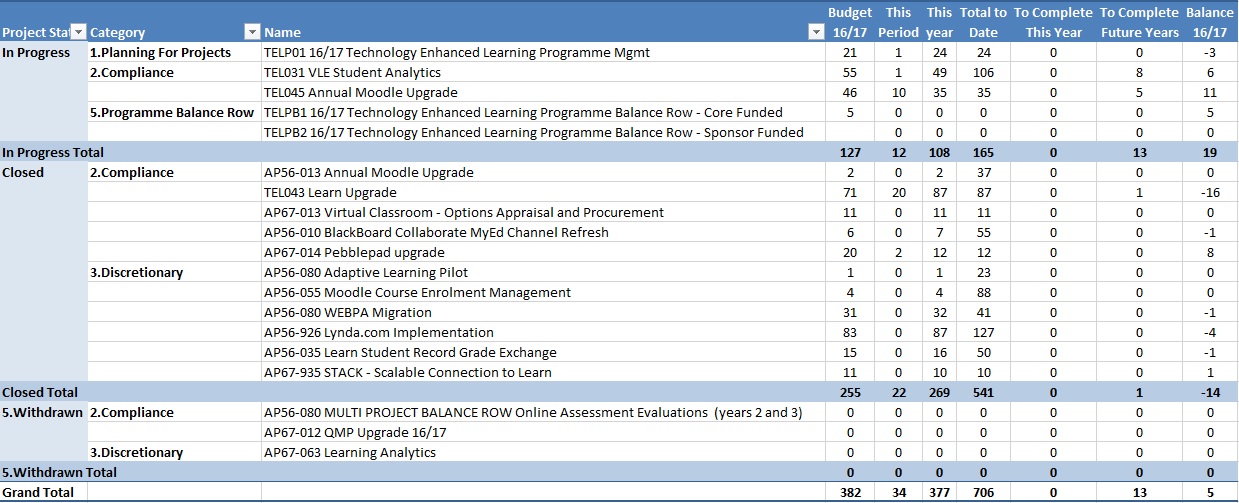This screenshot has width=1239, height=503.
Task: Select the In Progress Total row label
Action: point(53,152)
